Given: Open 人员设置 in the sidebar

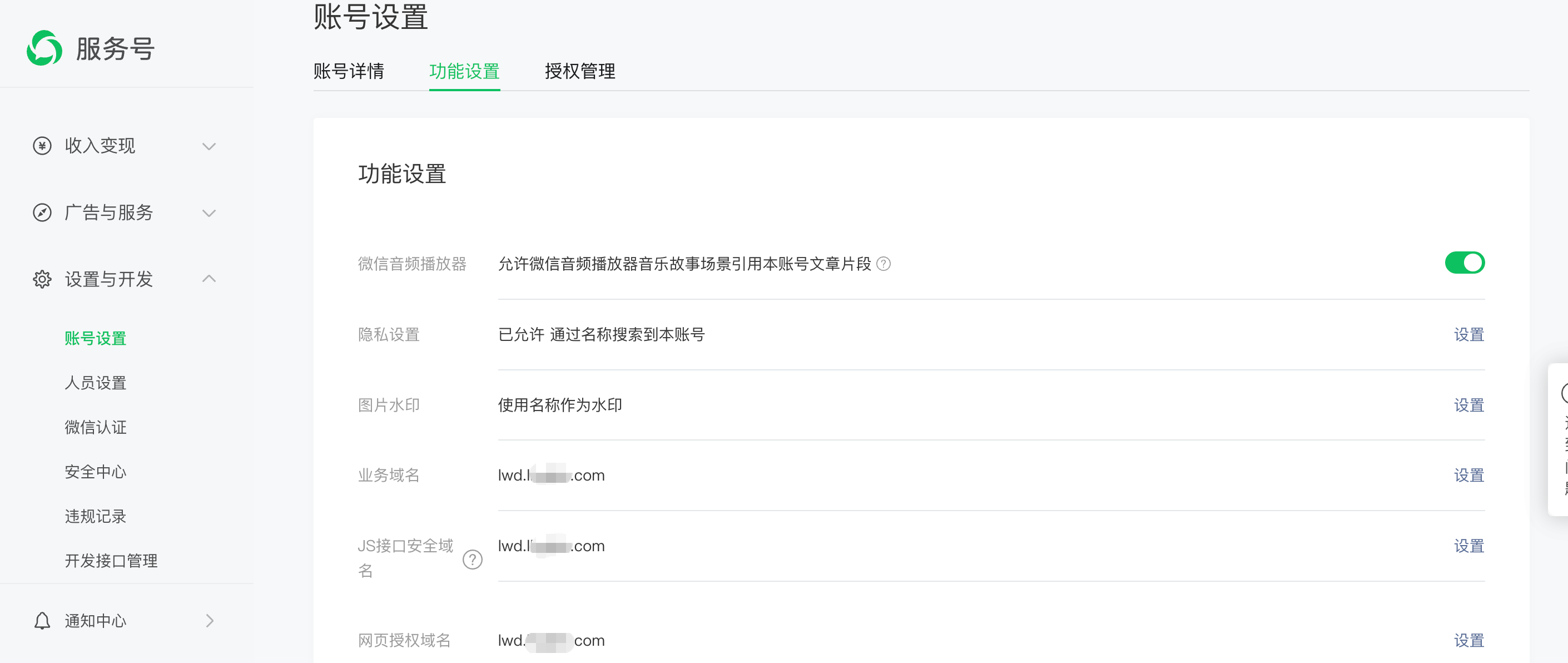Looking at the screenshot, I should tap(96, 382).
